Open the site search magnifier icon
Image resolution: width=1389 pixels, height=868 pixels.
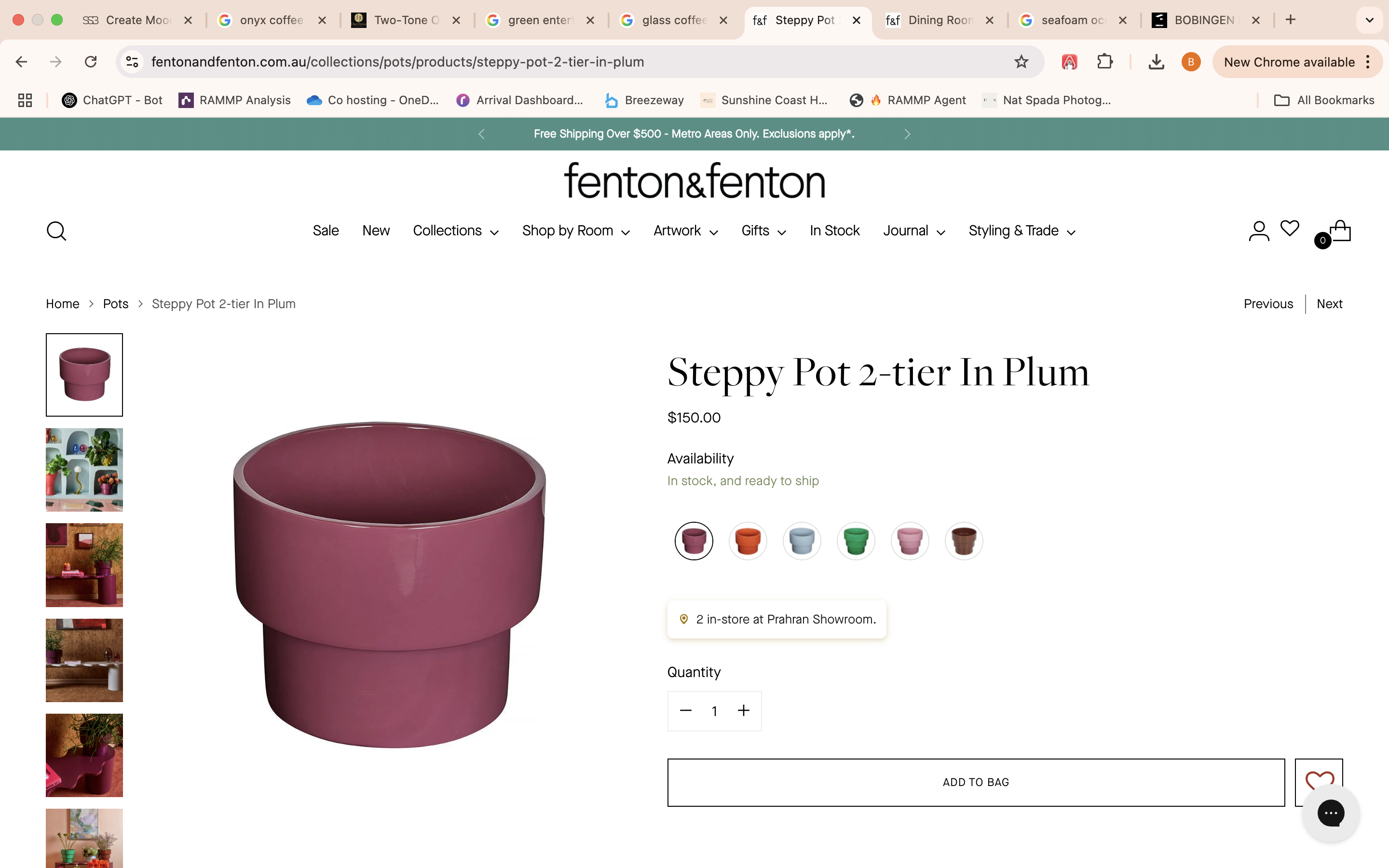pyautogui.click(x=56, y=231)
